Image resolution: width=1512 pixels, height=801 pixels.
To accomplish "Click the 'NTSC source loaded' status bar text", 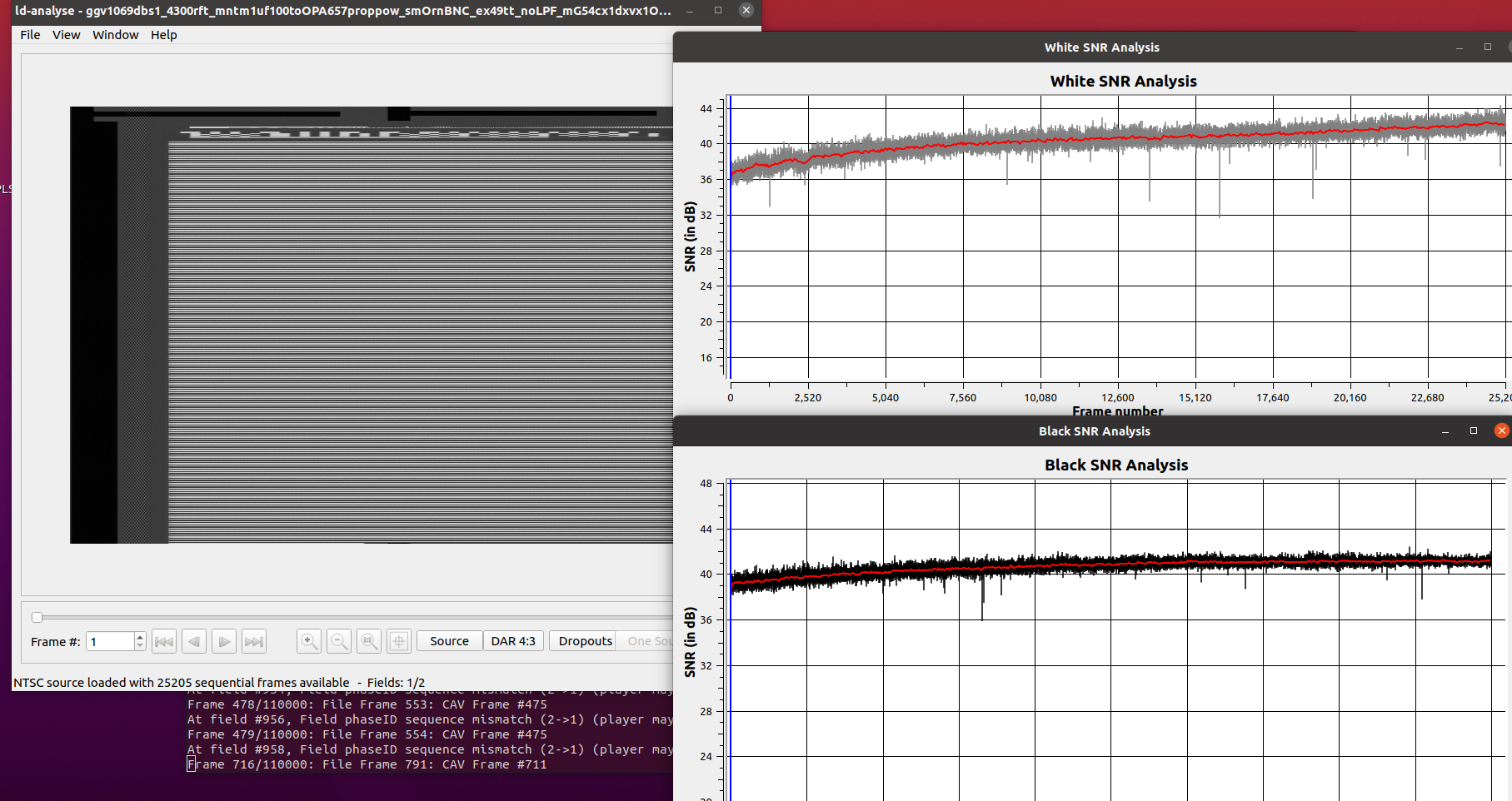I will 181,683.
